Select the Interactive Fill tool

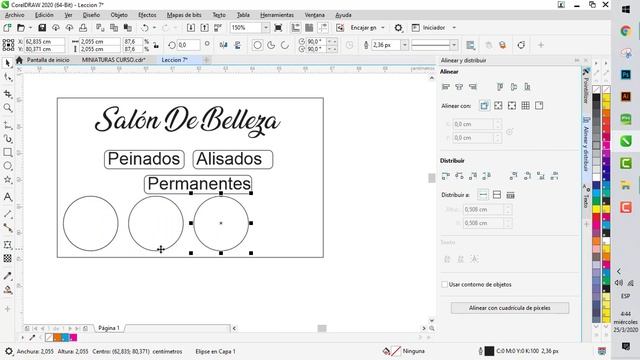coord(7,290)
